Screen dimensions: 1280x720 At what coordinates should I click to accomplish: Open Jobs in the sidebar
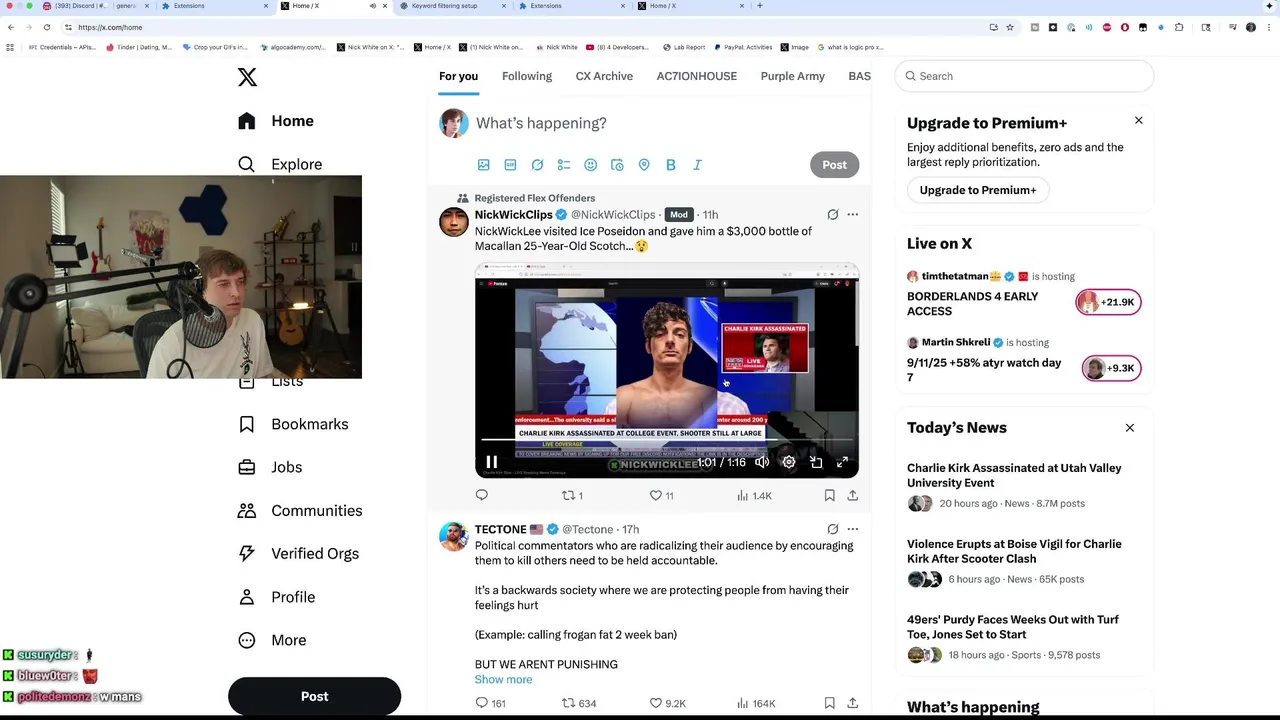(x=270, y=467)
